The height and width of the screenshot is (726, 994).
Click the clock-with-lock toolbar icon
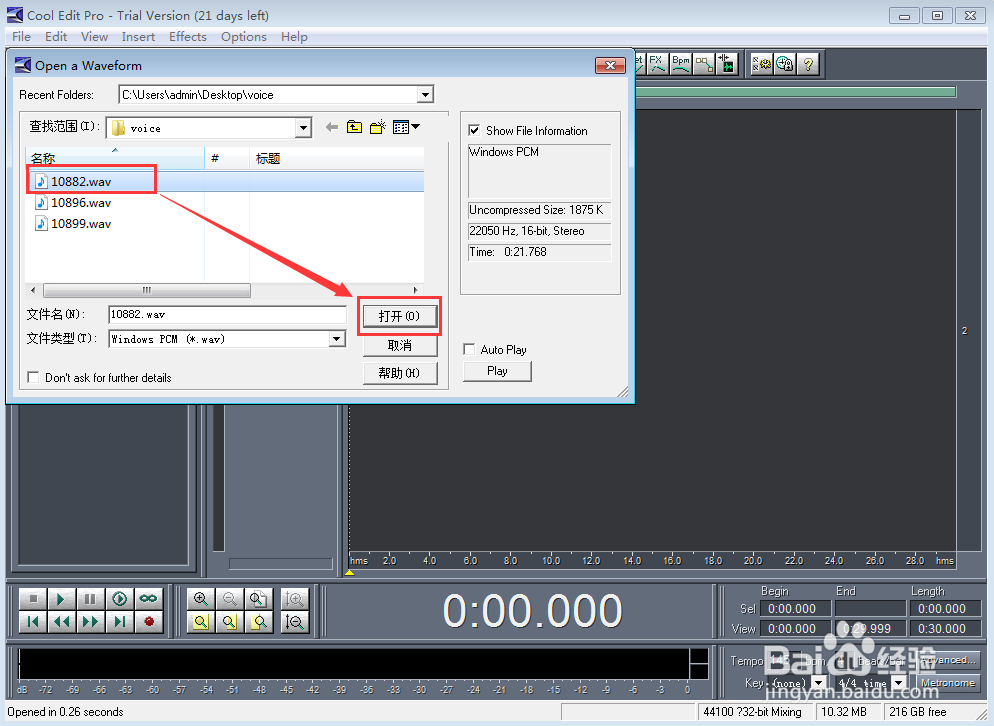coord(785,64)
